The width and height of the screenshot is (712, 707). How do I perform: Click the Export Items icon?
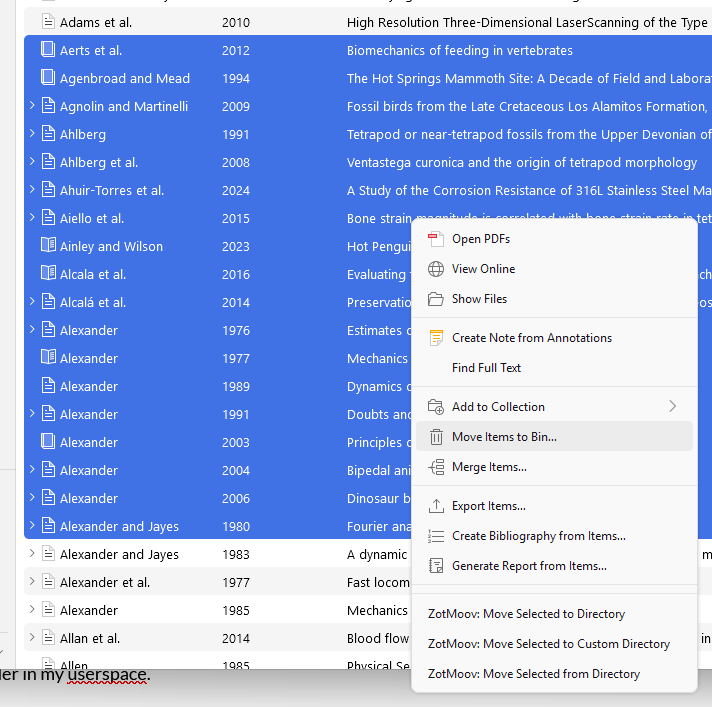pos(435,506)
